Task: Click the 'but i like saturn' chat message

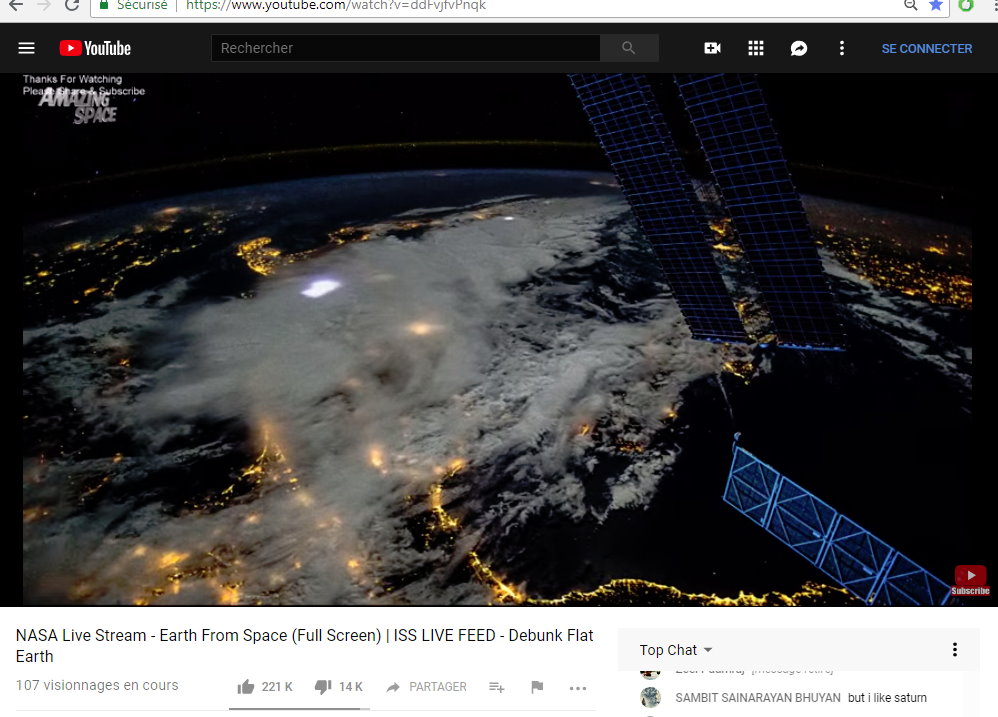Action: point(887,698)
